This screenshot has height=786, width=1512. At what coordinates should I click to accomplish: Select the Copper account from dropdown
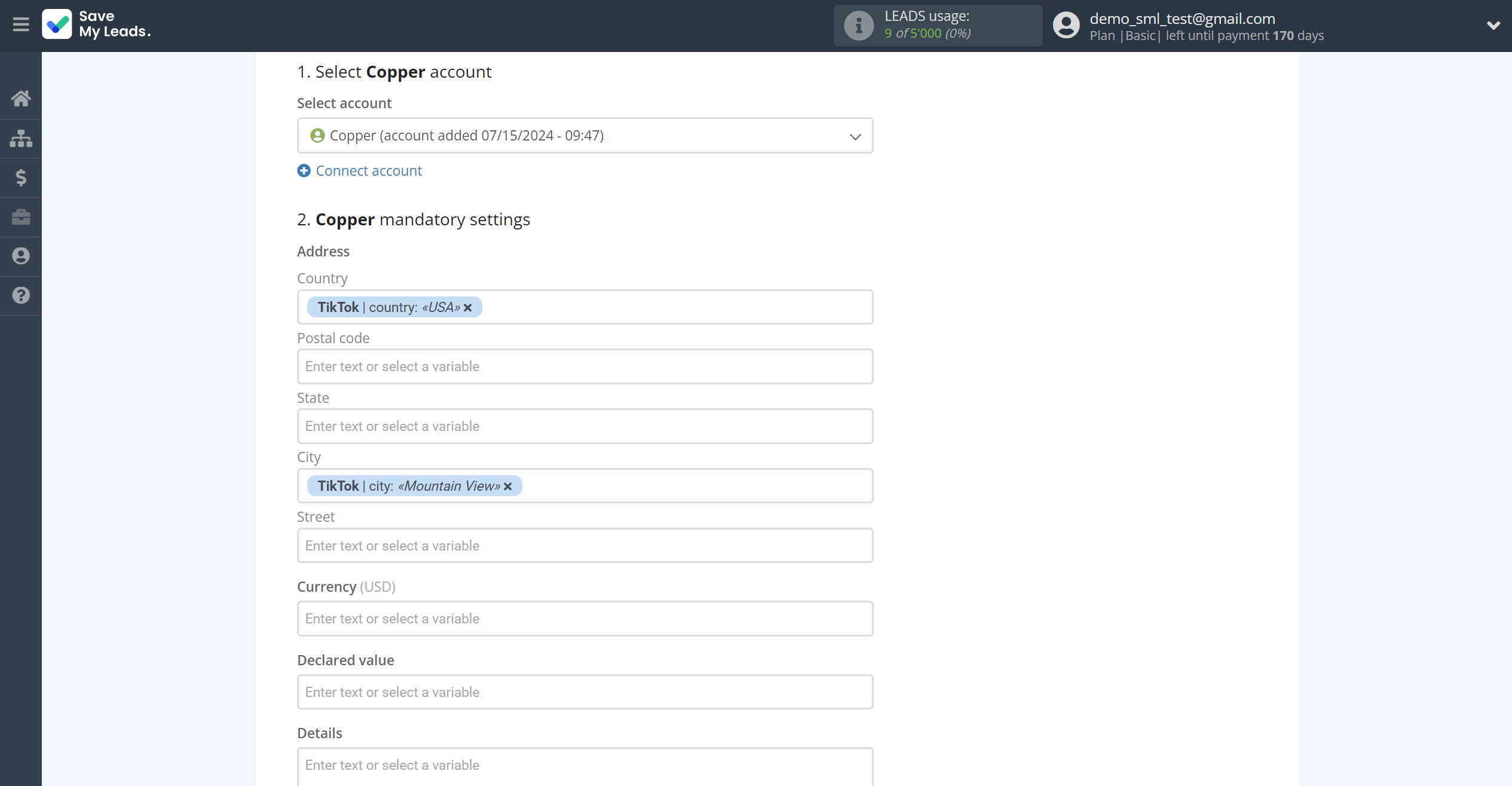tap(585, 135)
